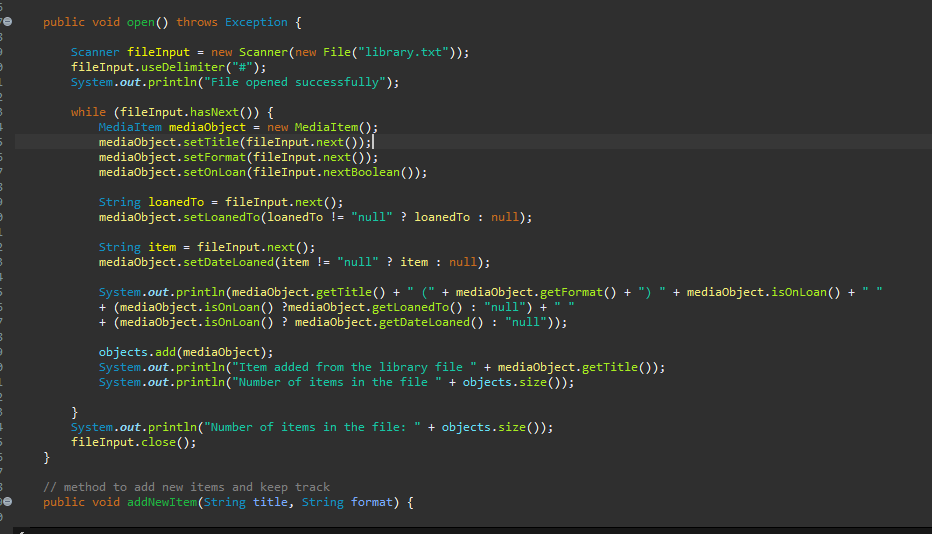The height and width of the screenshot is (534, 932).
Task: Click the 'addNewItem' method name
Action: (x=162, y=502)
